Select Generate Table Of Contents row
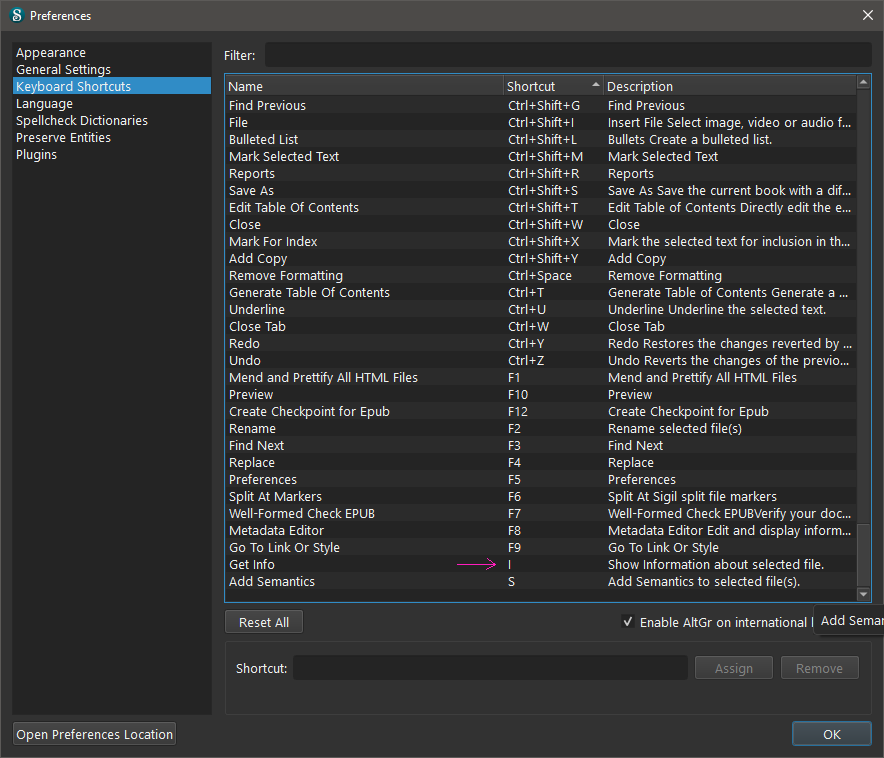 point(541,292)
